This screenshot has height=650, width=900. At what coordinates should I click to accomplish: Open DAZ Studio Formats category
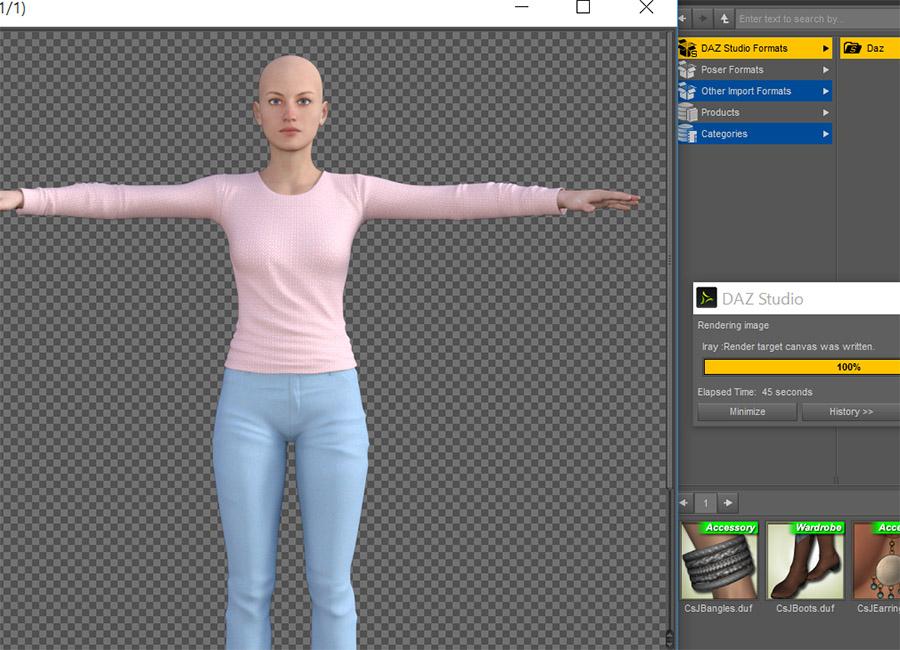tap(755, 48)
